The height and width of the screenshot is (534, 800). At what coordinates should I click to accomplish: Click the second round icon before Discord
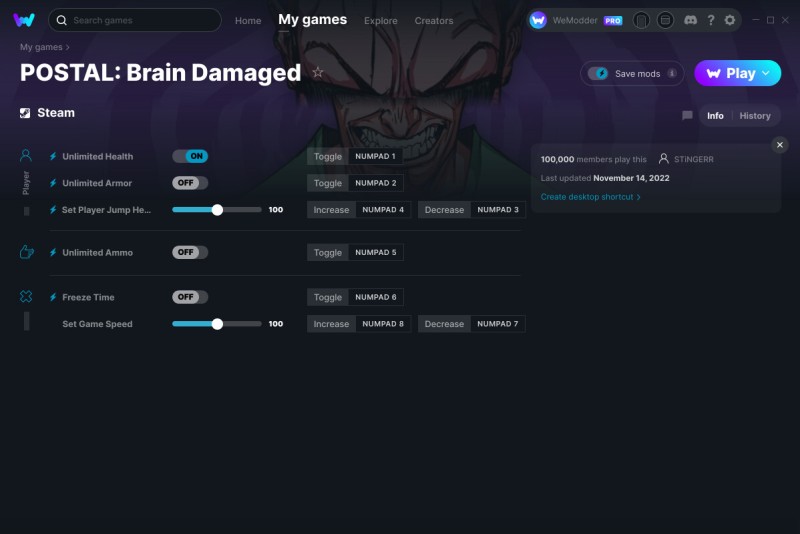coord(665,20)
